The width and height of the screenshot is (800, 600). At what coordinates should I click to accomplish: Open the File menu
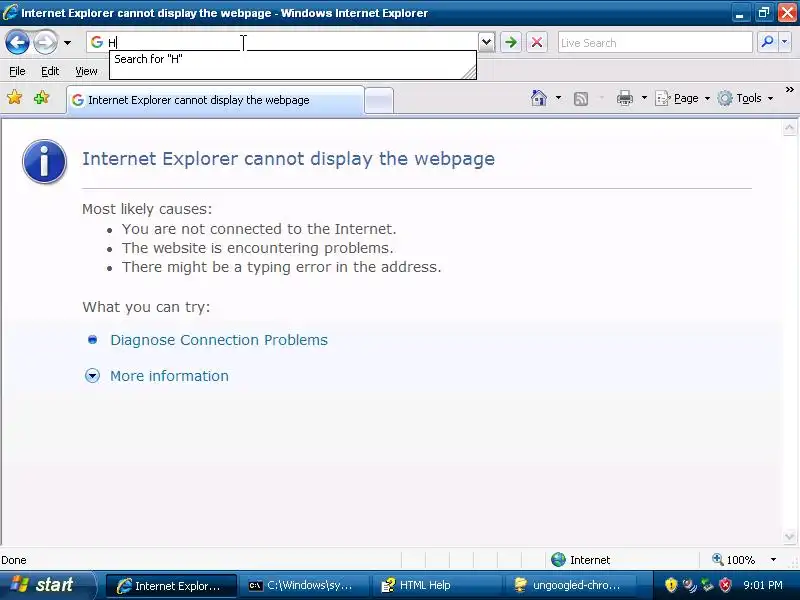pyautogui.click(x=17, y=71)
